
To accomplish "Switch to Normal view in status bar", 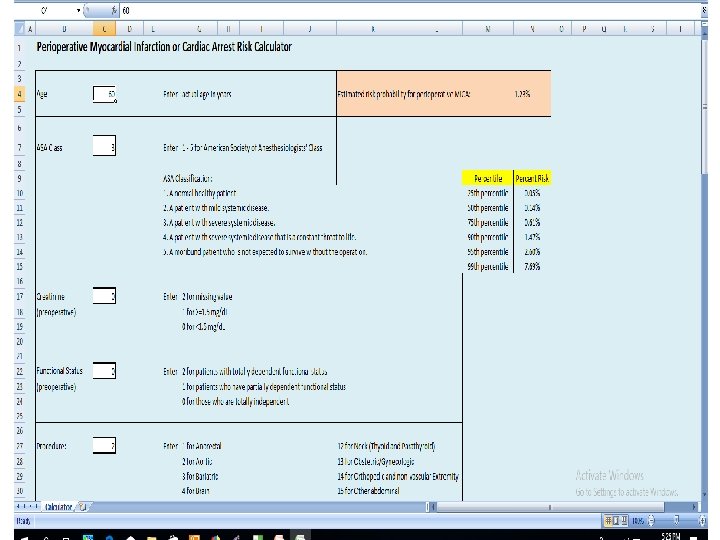I will [x=608, y=521].
